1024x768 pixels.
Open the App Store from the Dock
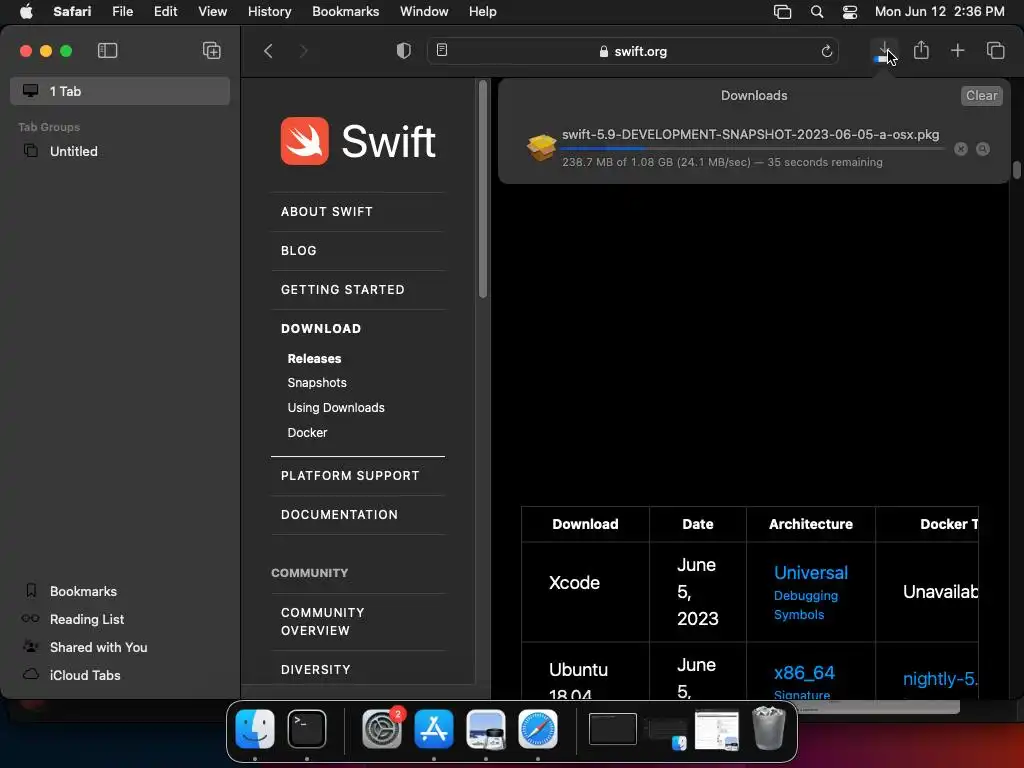434,729
